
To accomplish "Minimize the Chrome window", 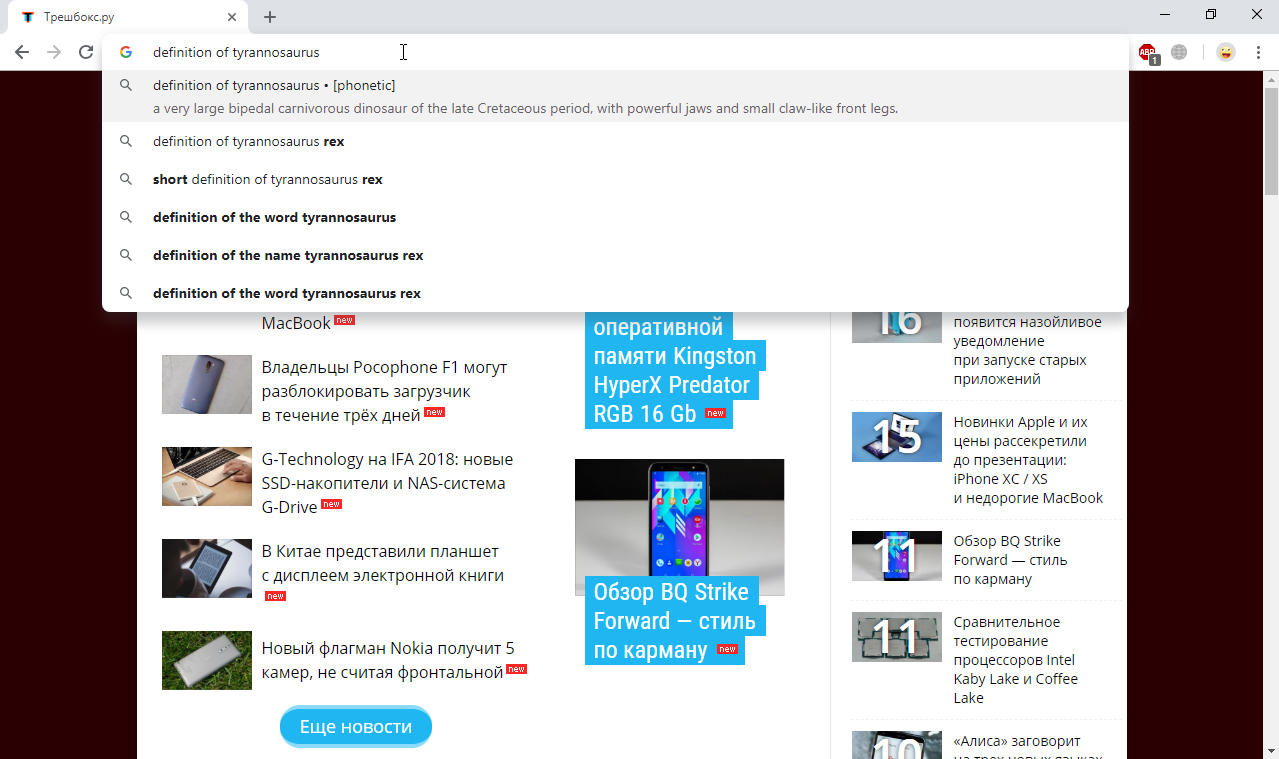I will tap(1166, 14).
